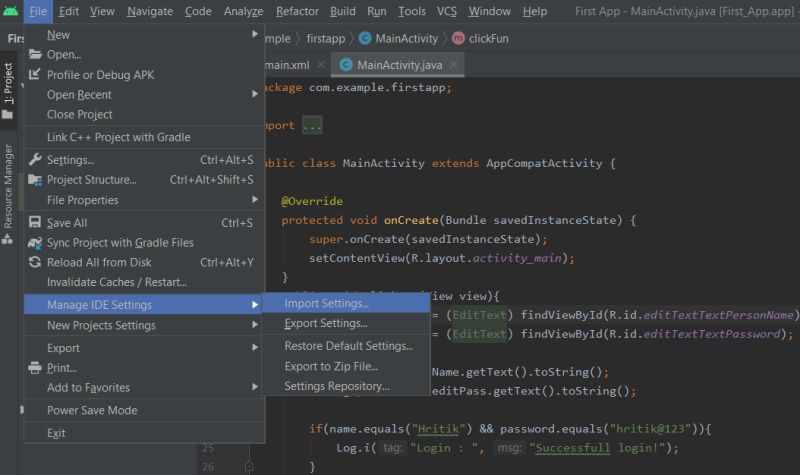Open Settings Repository option
Image resolution: width=800 pixels, height=475 pixels.
pos(346,386)
